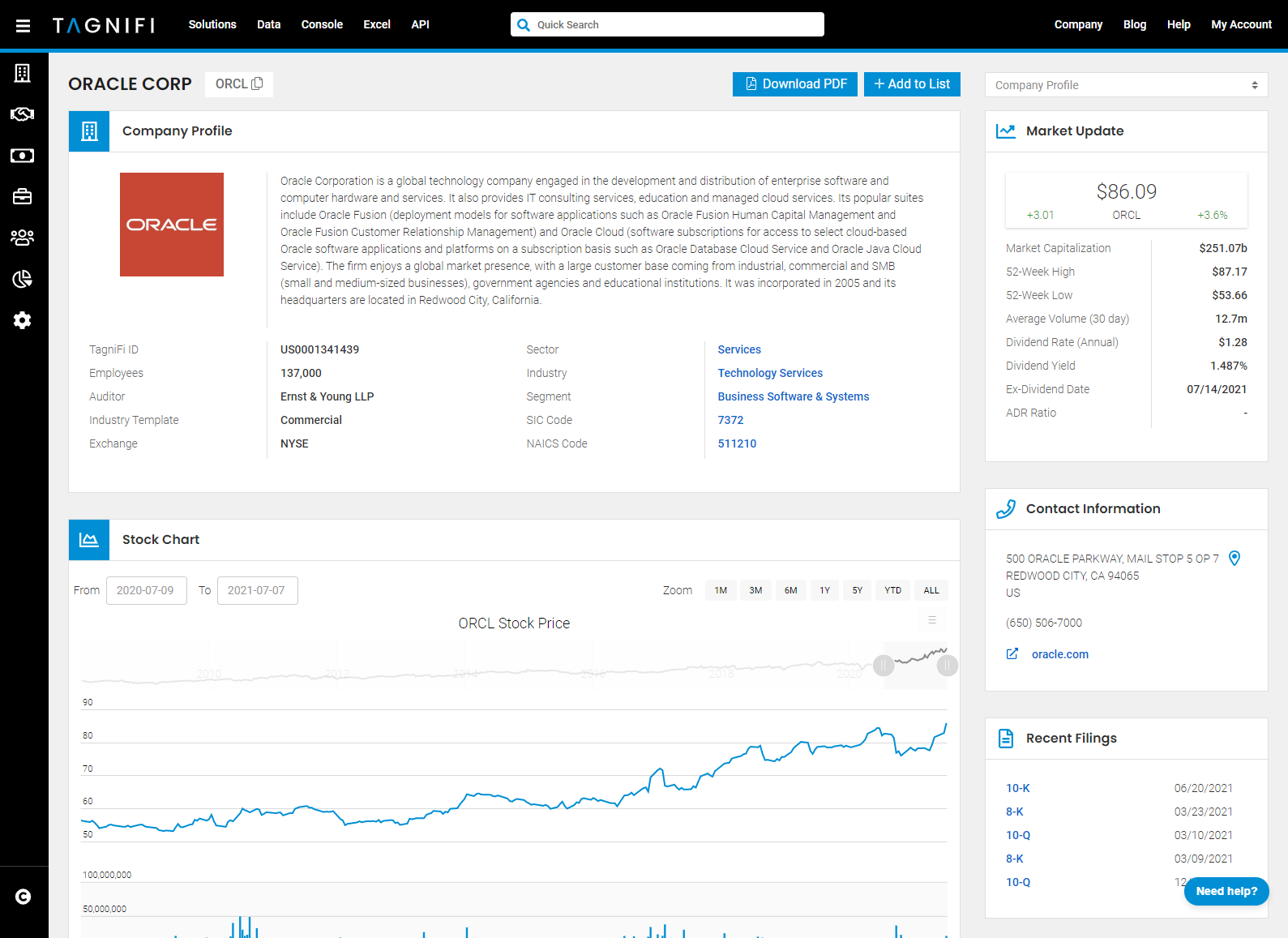Zoom chart to YTD

[893, 590]
